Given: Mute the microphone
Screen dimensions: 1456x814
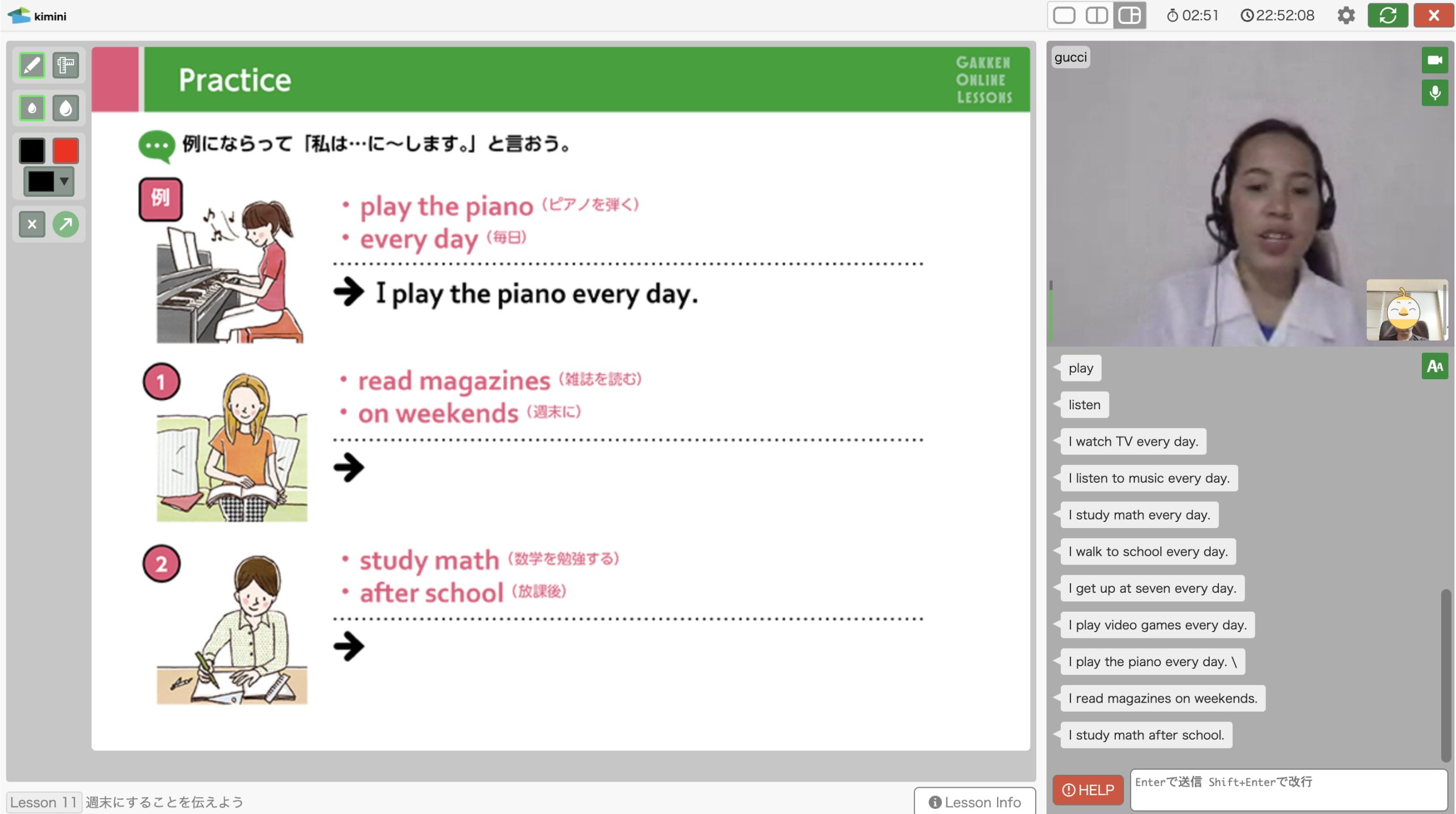Looking at the screenshot, I should (1435, 93).
